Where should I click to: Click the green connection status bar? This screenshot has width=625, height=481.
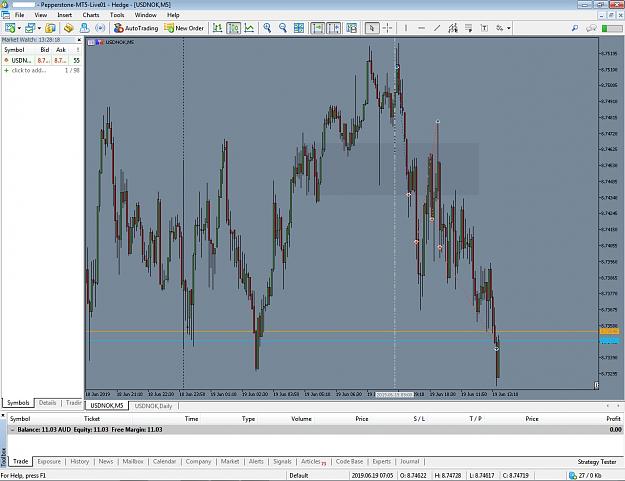(x=612, y=28)
